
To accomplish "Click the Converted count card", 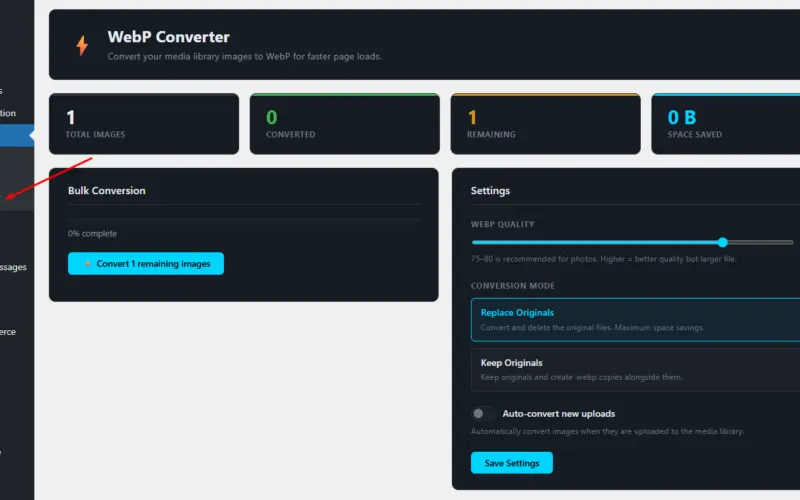I will pyautogui.click(x=345, y=124).
